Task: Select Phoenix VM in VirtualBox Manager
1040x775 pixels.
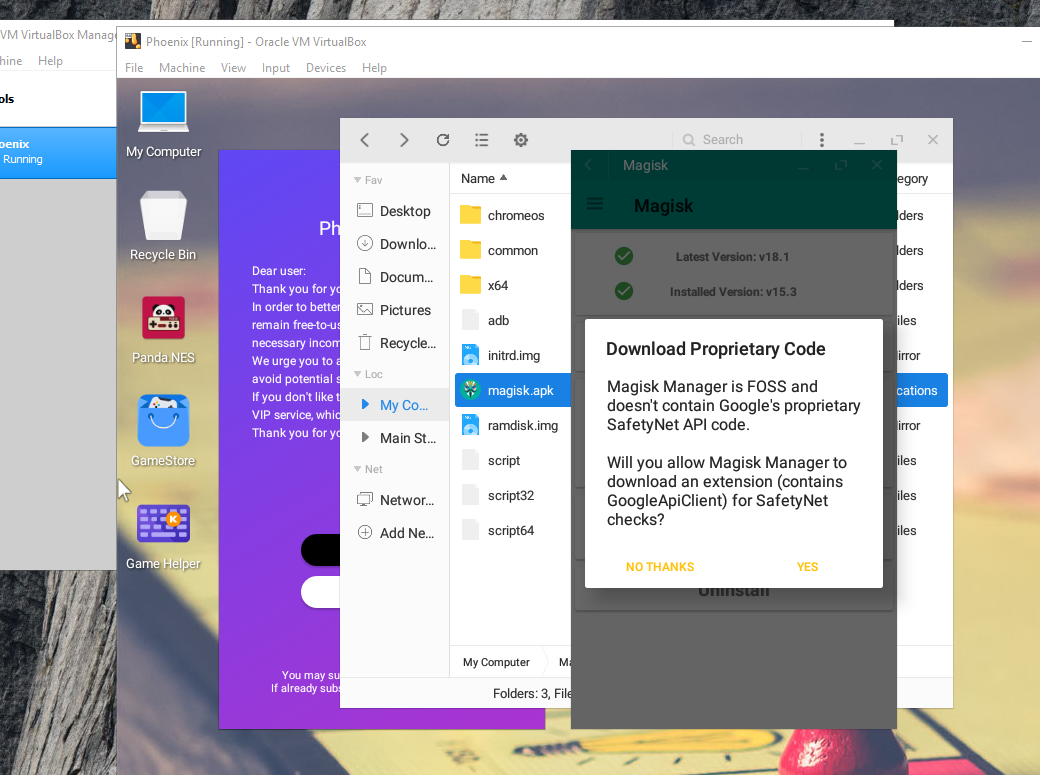Action: click(58, 153)
